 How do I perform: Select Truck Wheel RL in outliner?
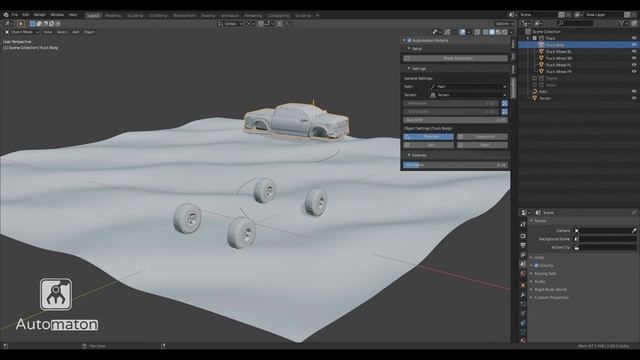tap(559, 52)
